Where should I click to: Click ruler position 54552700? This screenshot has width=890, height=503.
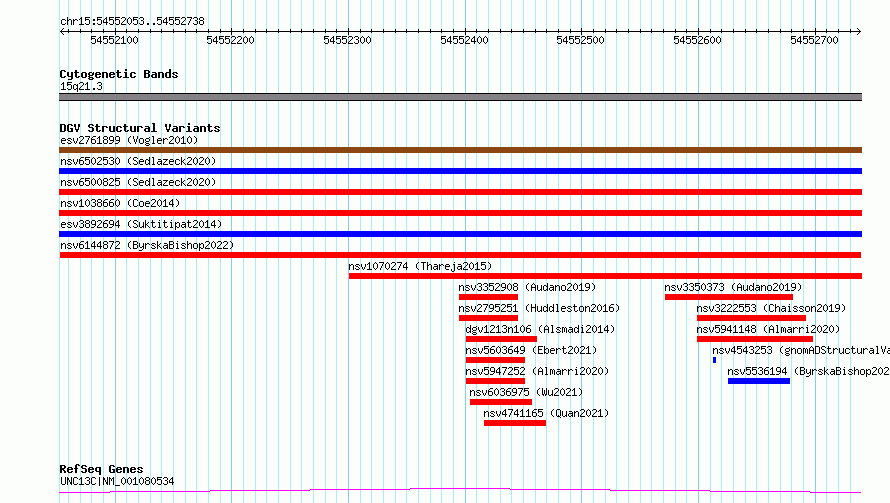click(814, 40)
